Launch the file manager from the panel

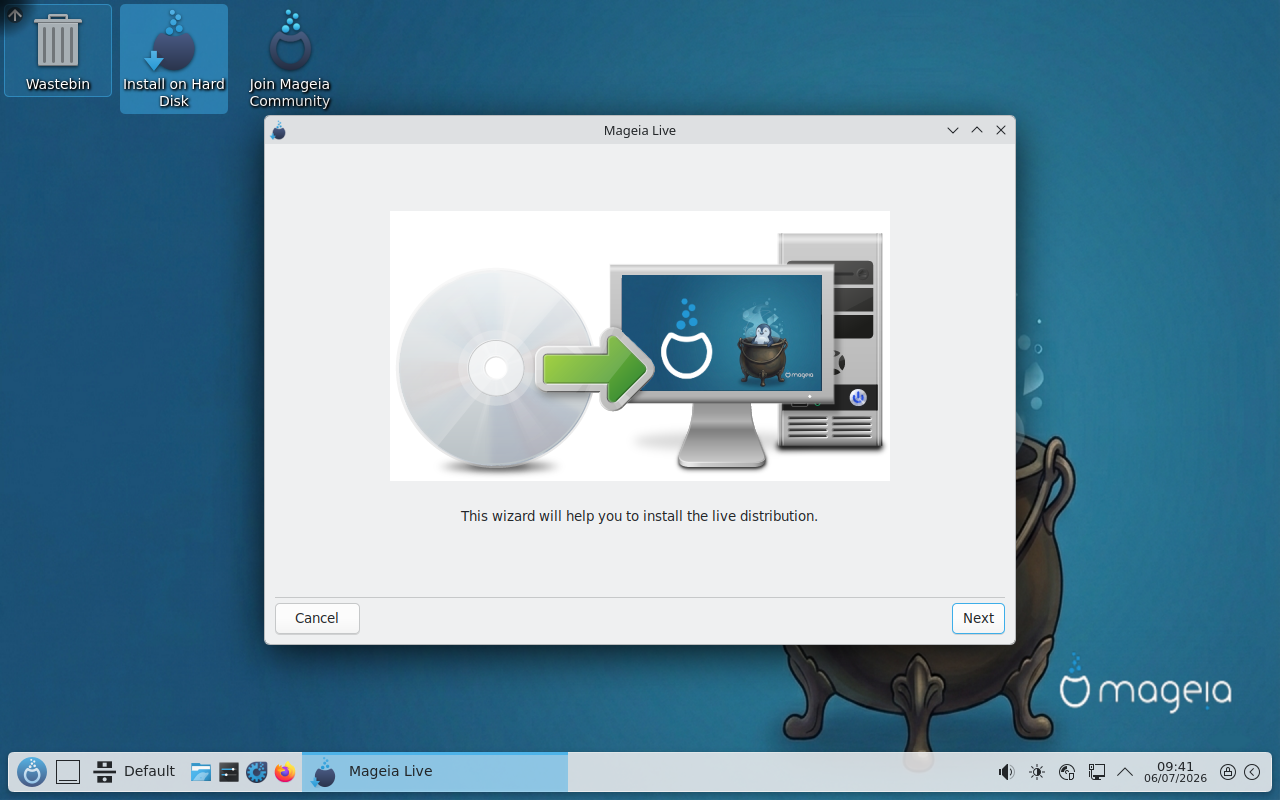[x=201, y=772]
